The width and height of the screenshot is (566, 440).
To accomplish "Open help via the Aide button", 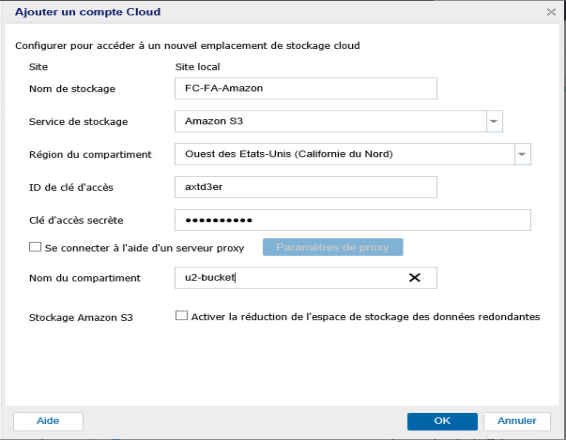I will (48, 421).
